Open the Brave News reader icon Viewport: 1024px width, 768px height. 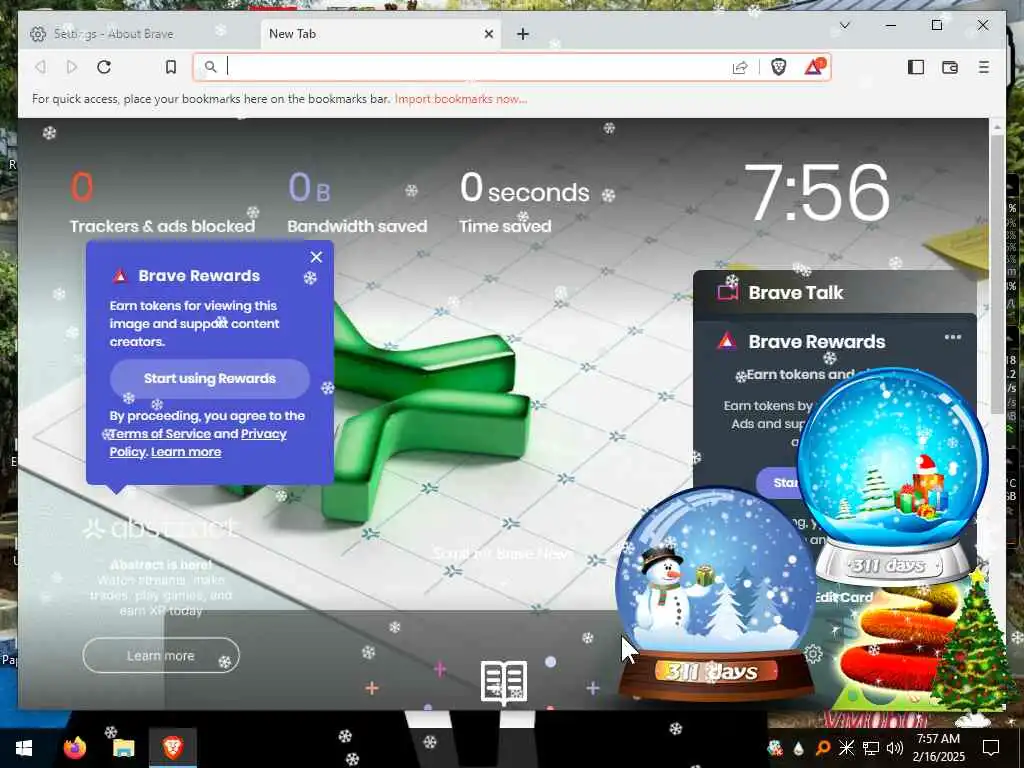[504, 682]
